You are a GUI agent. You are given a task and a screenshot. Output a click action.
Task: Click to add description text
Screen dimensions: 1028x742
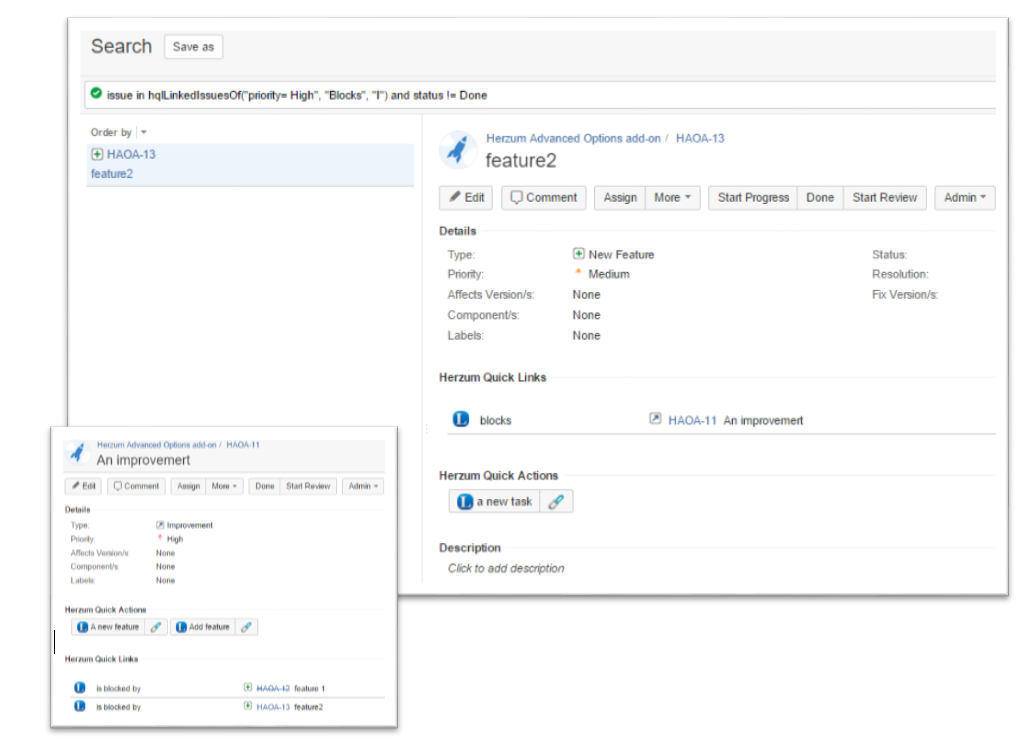tap(506, 568)
